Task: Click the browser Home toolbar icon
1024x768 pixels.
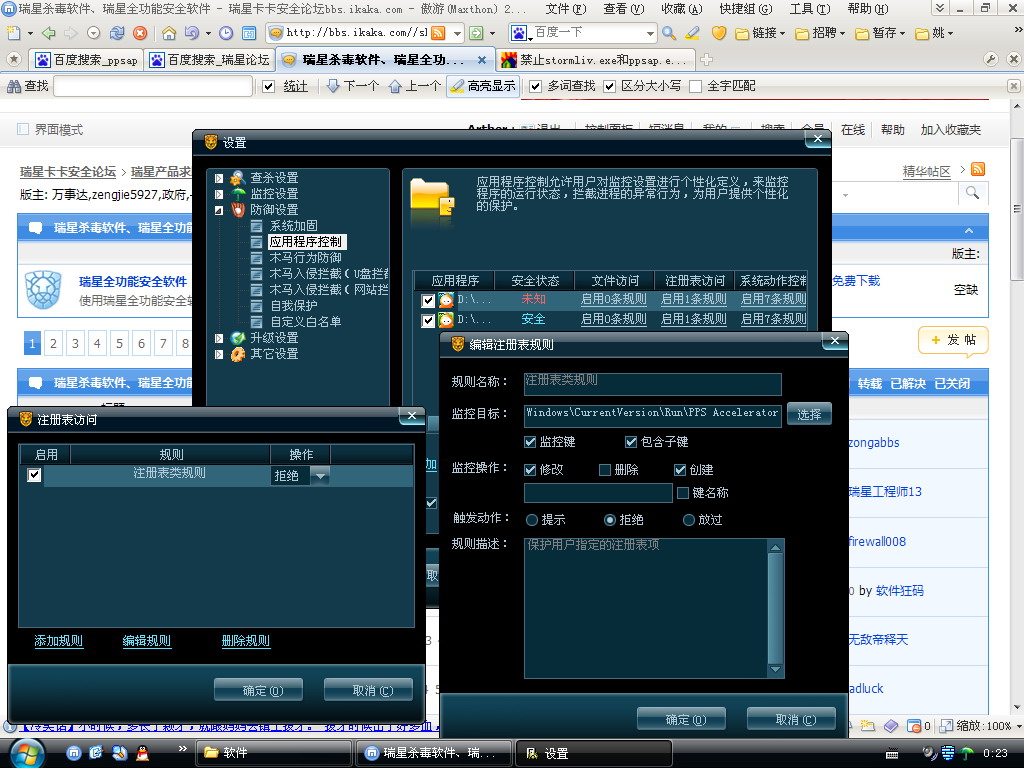Action: 170,33
